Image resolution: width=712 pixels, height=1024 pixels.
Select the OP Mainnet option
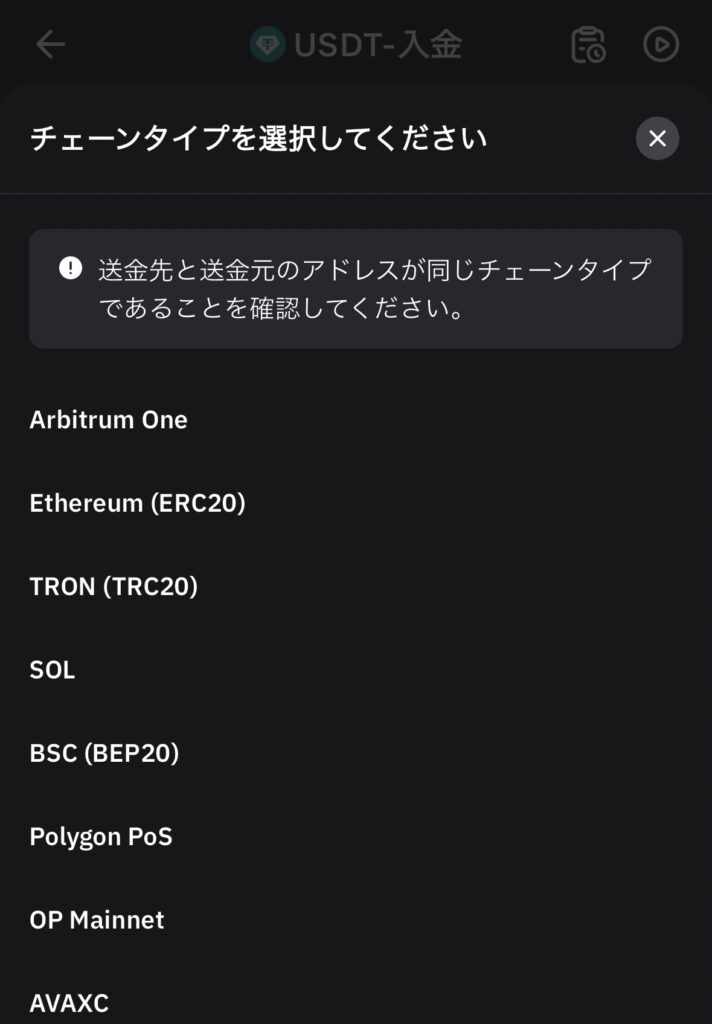[356, 920]
